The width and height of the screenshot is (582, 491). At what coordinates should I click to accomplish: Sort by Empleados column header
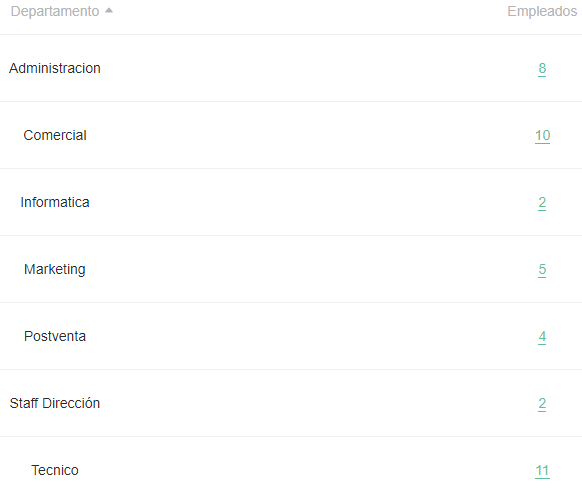pos(542,11)
